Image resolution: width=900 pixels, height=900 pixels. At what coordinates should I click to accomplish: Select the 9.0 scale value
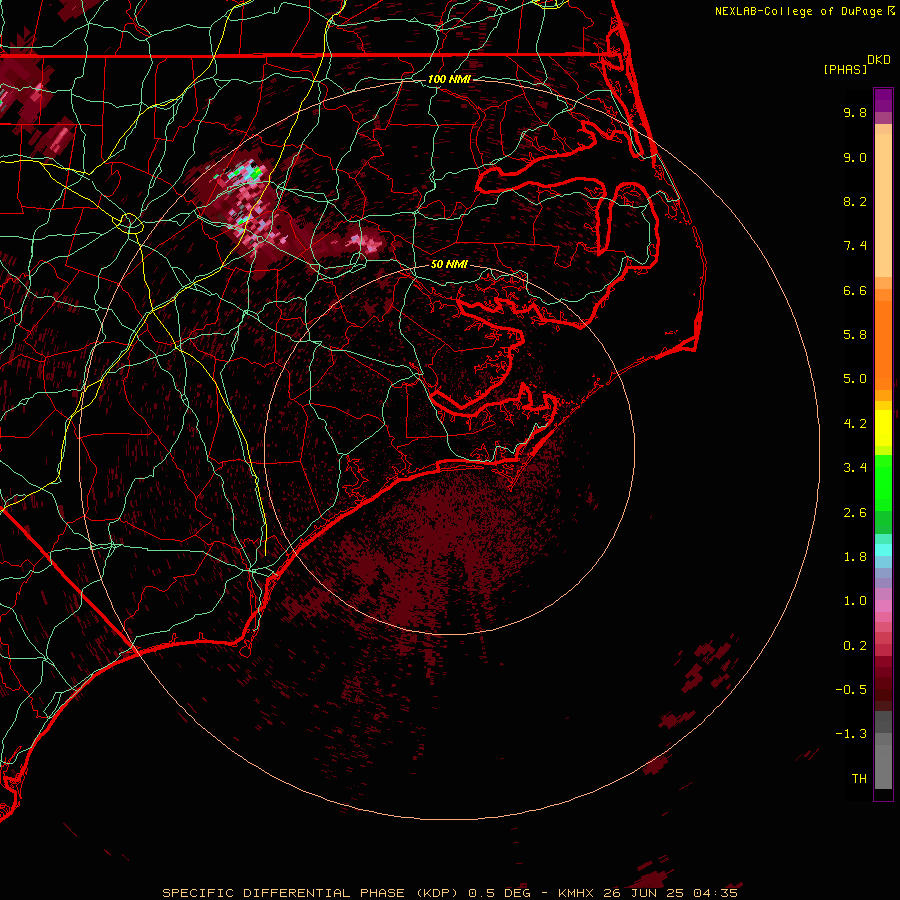(x=855, y=157)
